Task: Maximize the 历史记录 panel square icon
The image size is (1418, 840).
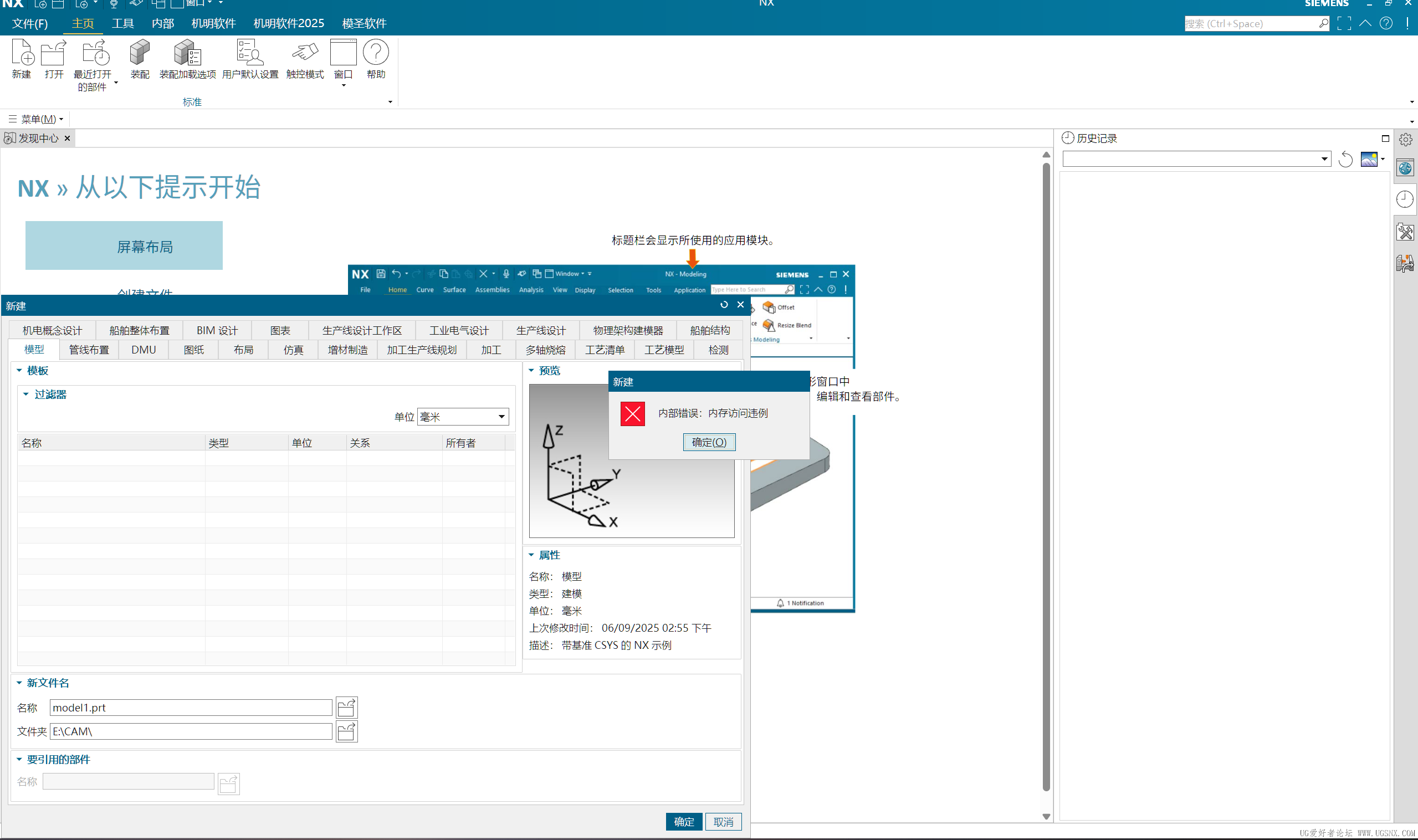Action: [1385, 139]
